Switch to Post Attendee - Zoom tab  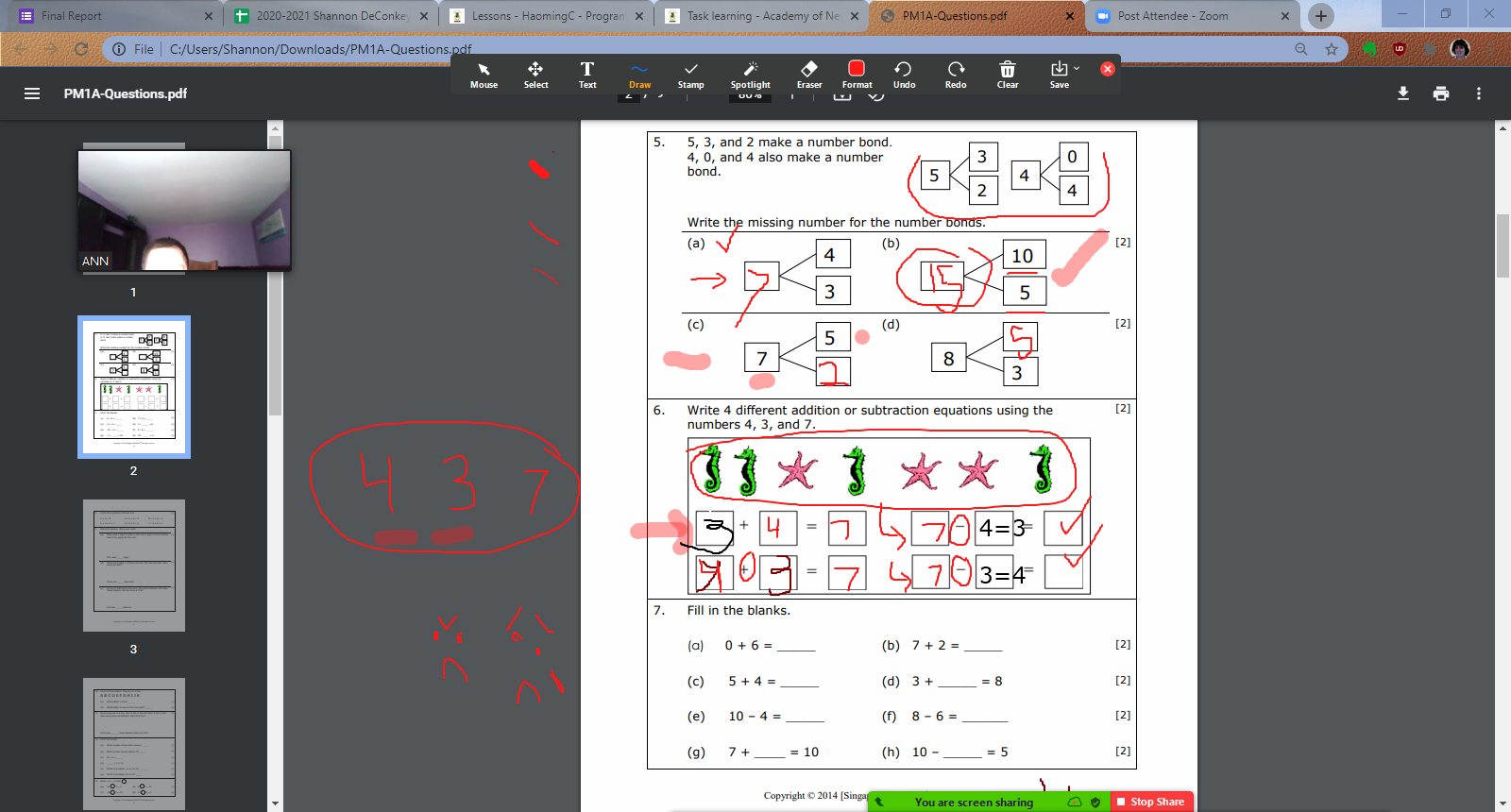click(x=1192, y=16)
